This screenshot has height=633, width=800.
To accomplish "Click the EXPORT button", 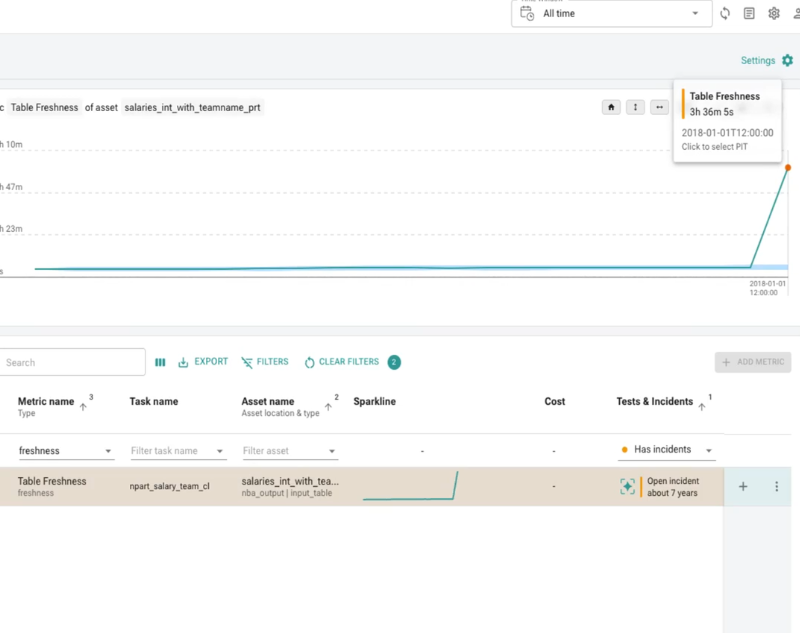I will [203, 362].
